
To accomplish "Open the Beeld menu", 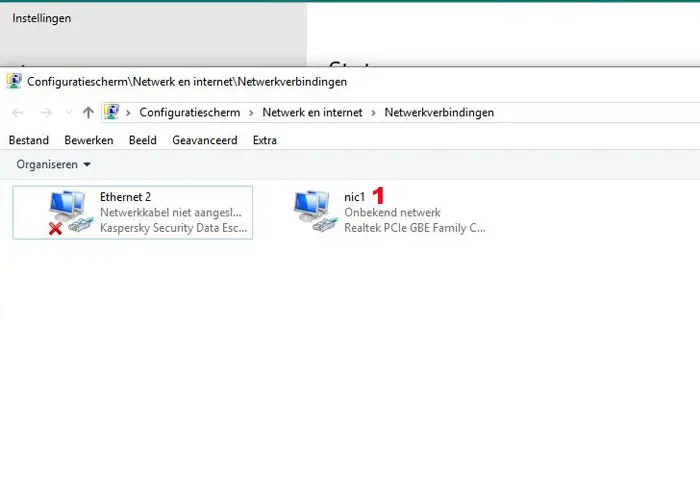I will [143, 140].
